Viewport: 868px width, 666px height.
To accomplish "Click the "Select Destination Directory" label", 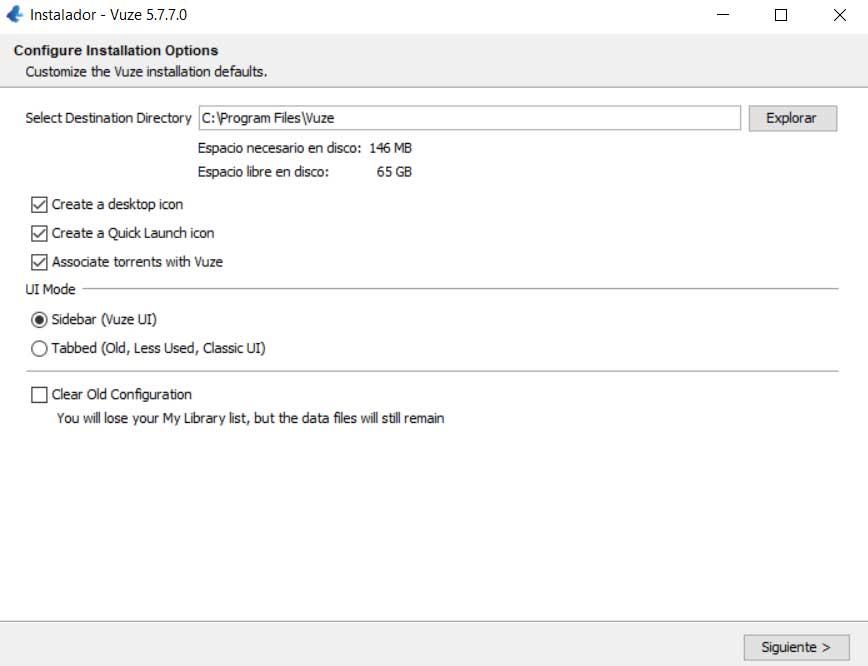I will click(108, 118).
